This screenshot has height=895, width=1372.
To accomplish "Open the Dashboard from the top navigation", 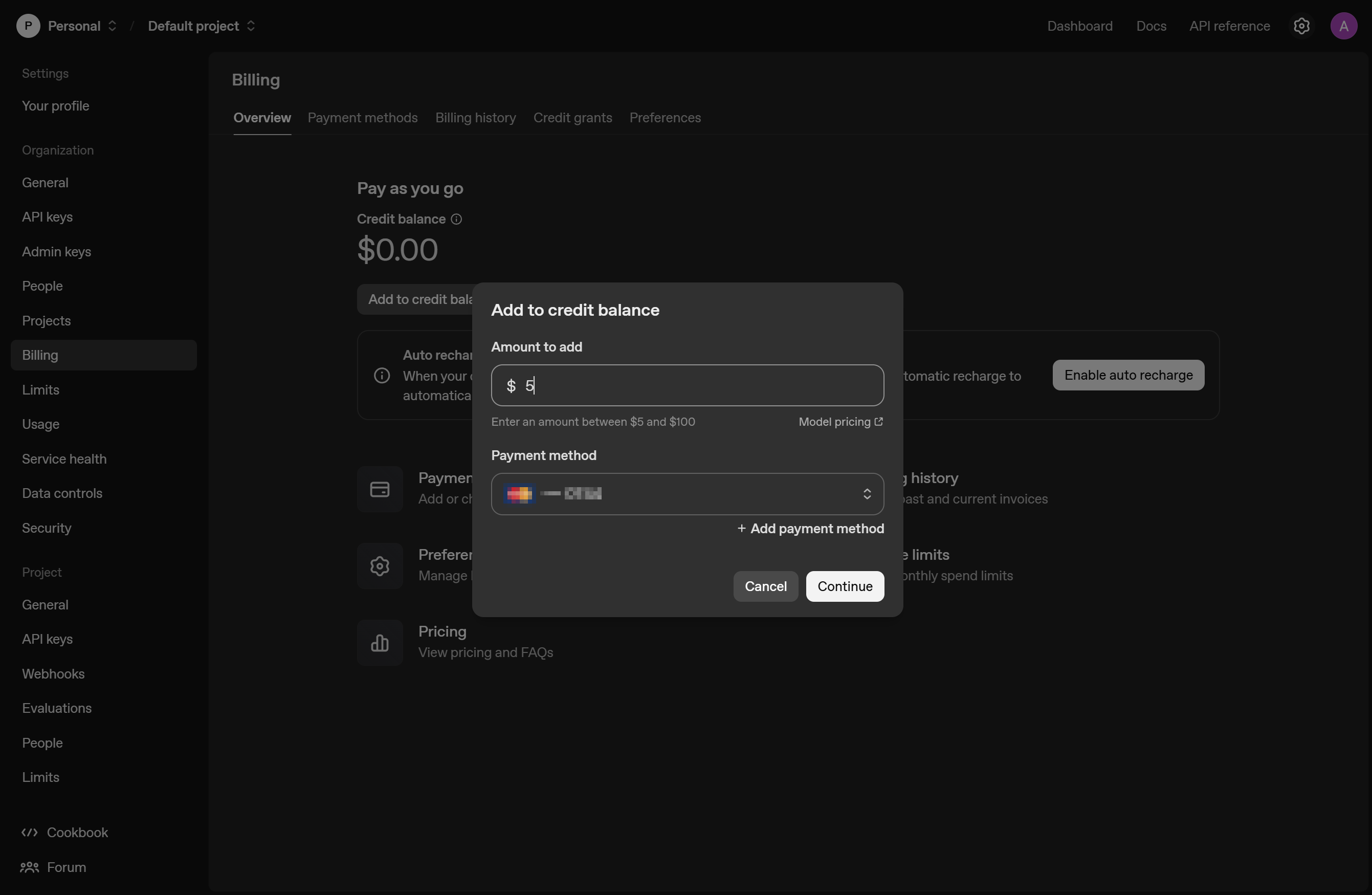I will click(1079, 26).
